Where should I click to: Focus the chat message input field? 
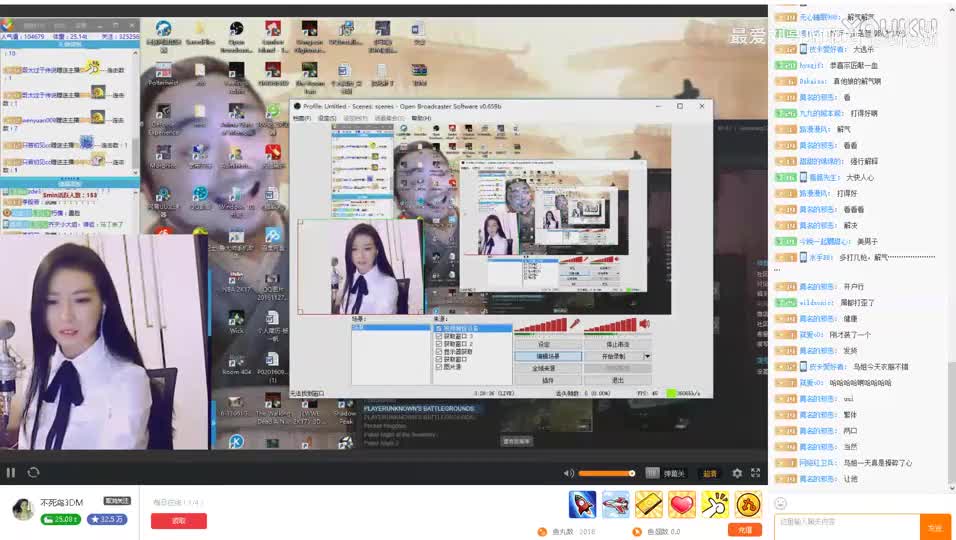click(x=847, y=527)
